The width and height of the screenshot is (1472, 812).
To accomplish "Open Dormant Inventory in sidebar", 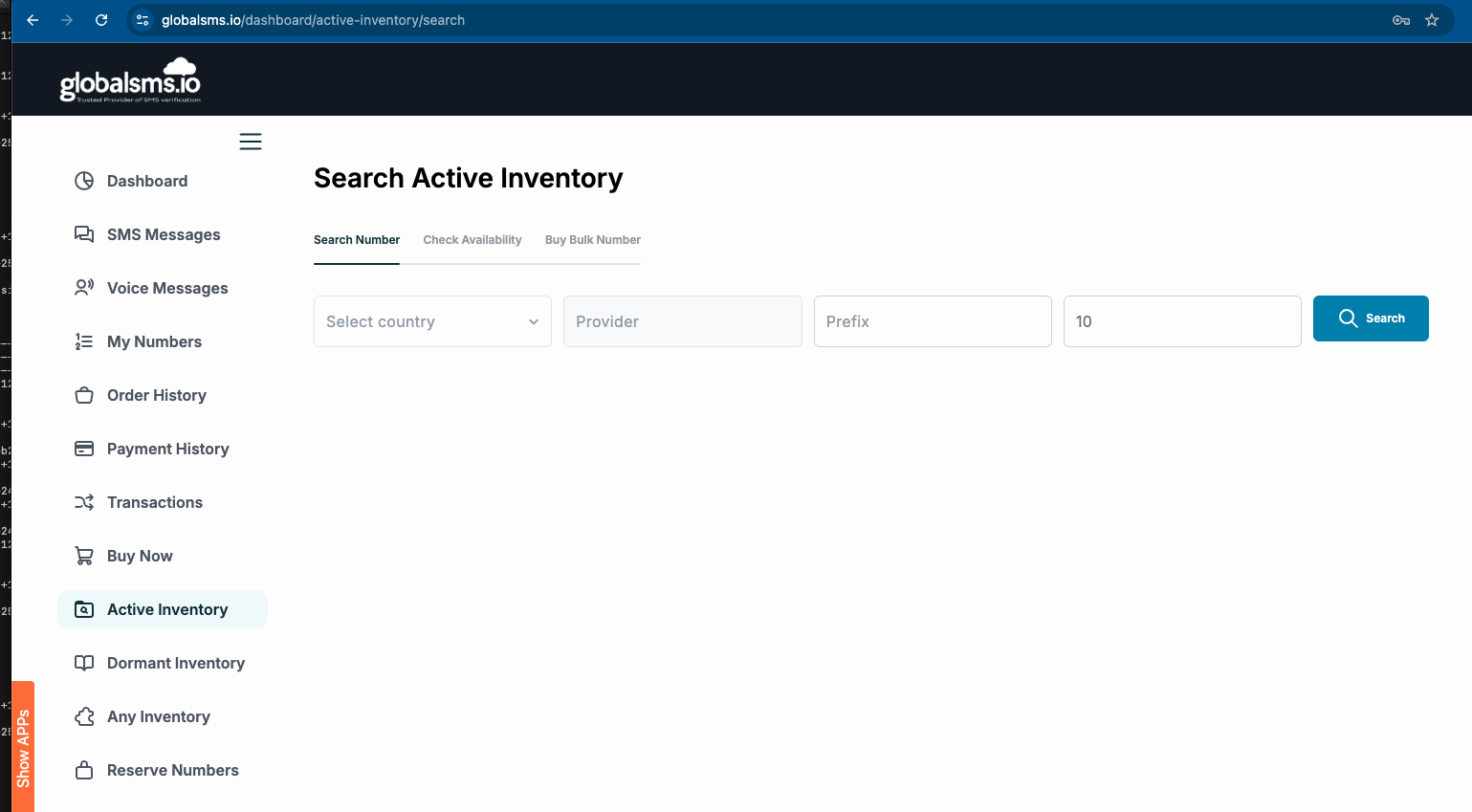I will coord(176,663).
